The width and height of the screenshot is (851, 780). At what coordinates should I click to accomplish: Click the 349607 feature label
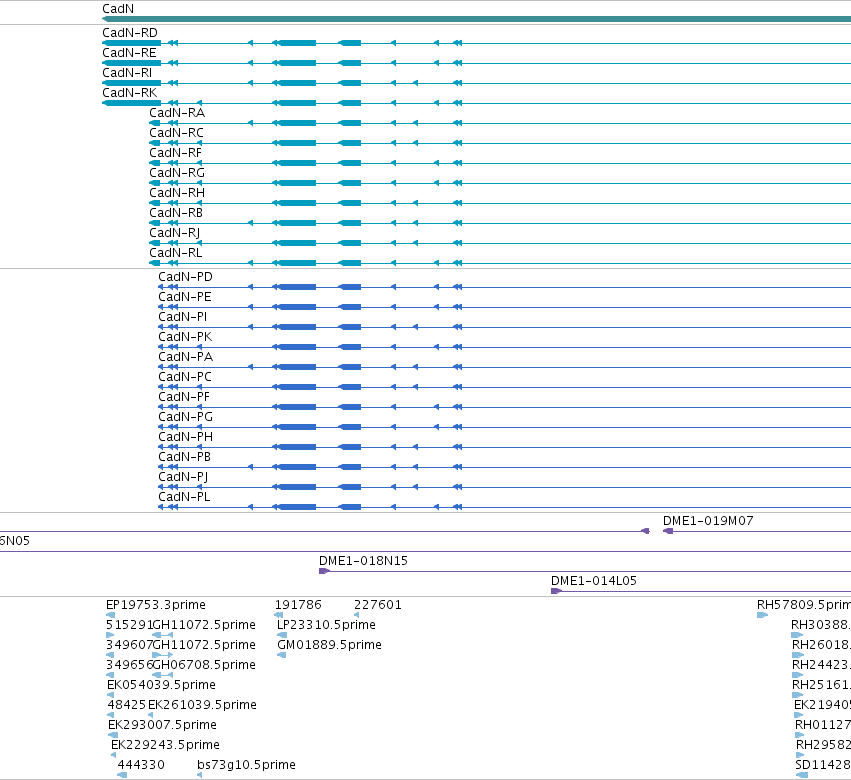click(129, 645)
